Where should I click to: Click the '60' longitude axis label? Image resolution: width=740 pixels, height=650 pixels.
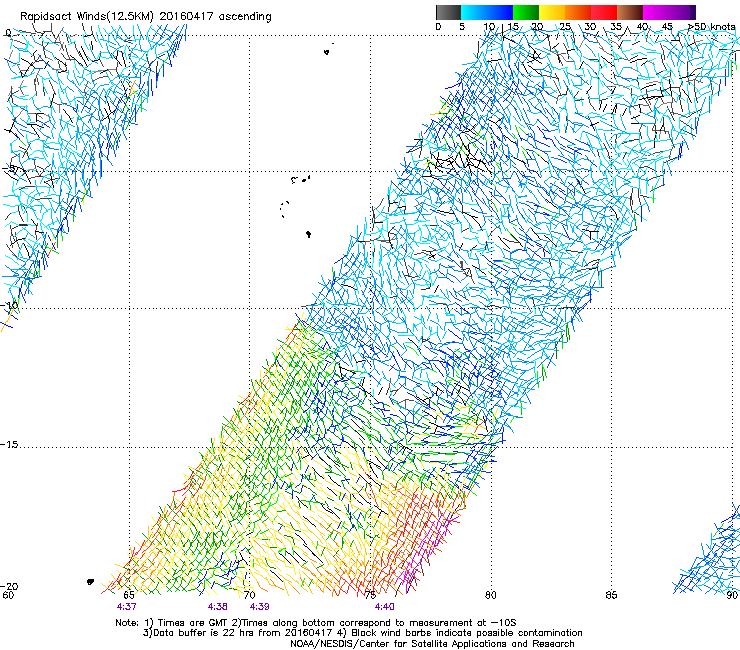[x=8, y=595]
